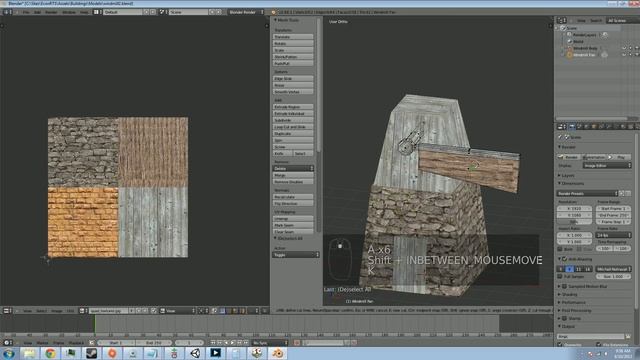640x360 pixels.
Task: Click the RenderLayers icon in the outliner
Action: point(569,35)
